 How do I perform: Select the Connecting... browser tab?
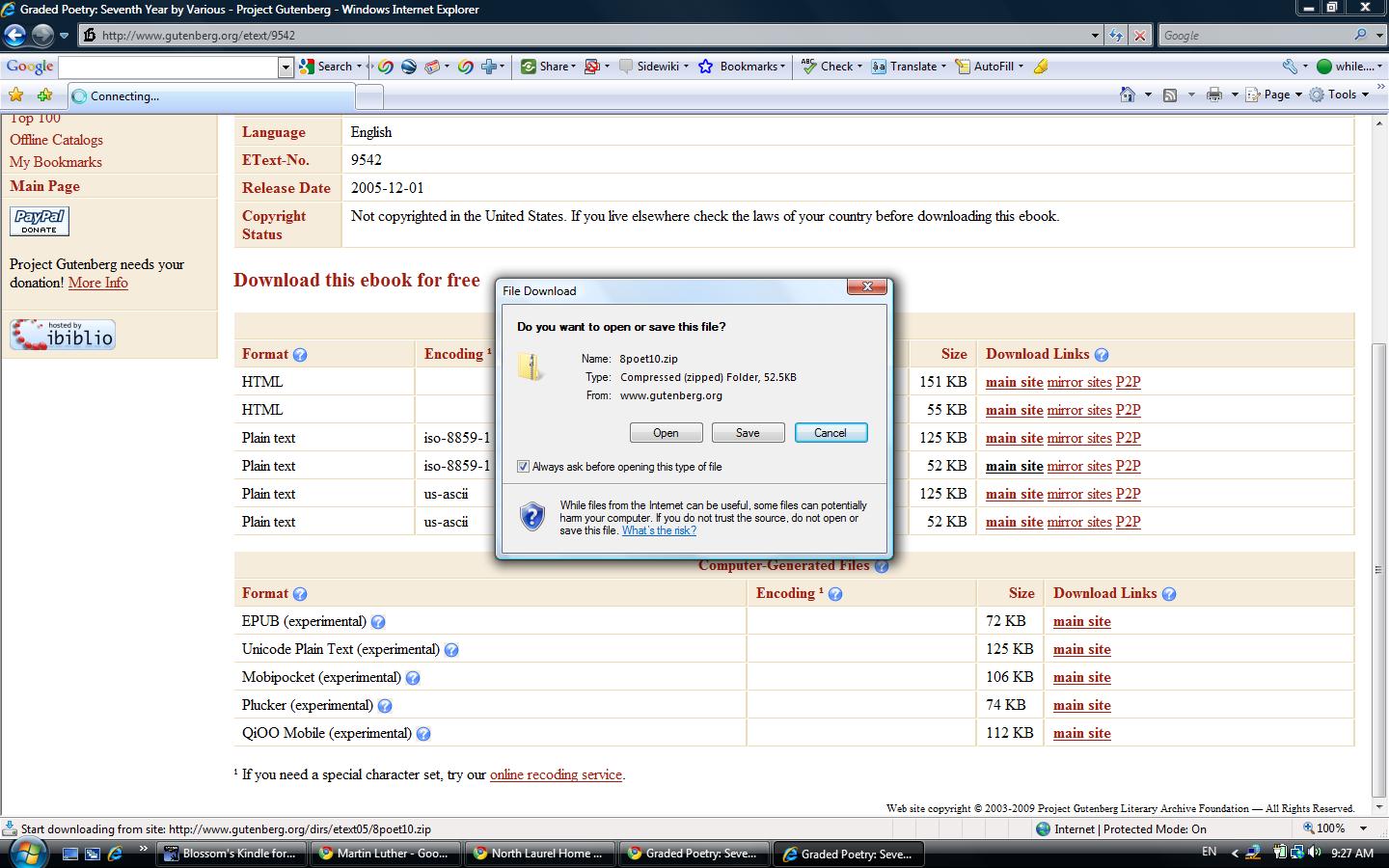tap(211, 96)
